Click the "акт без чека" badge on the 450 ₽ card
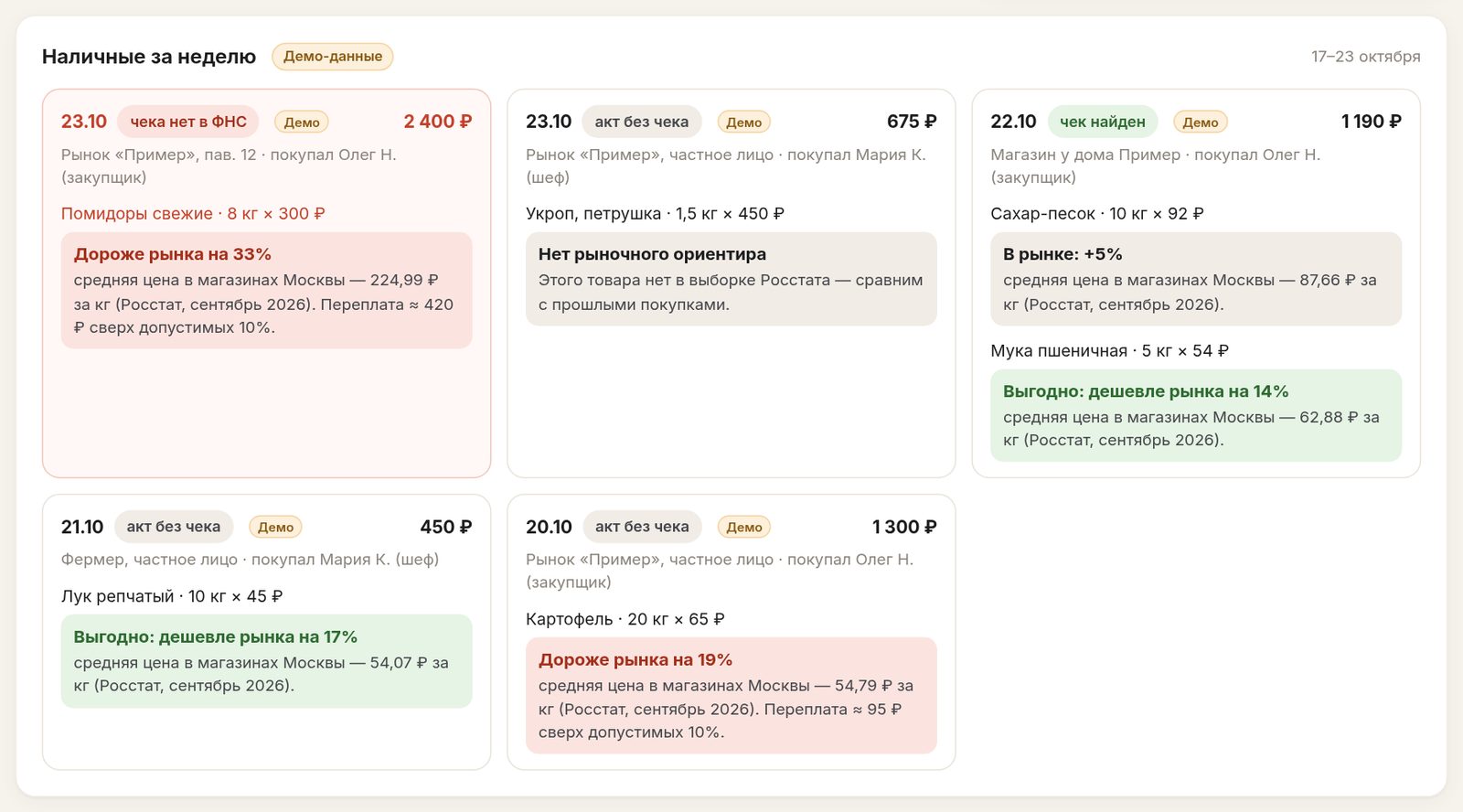 click(174, 527)
